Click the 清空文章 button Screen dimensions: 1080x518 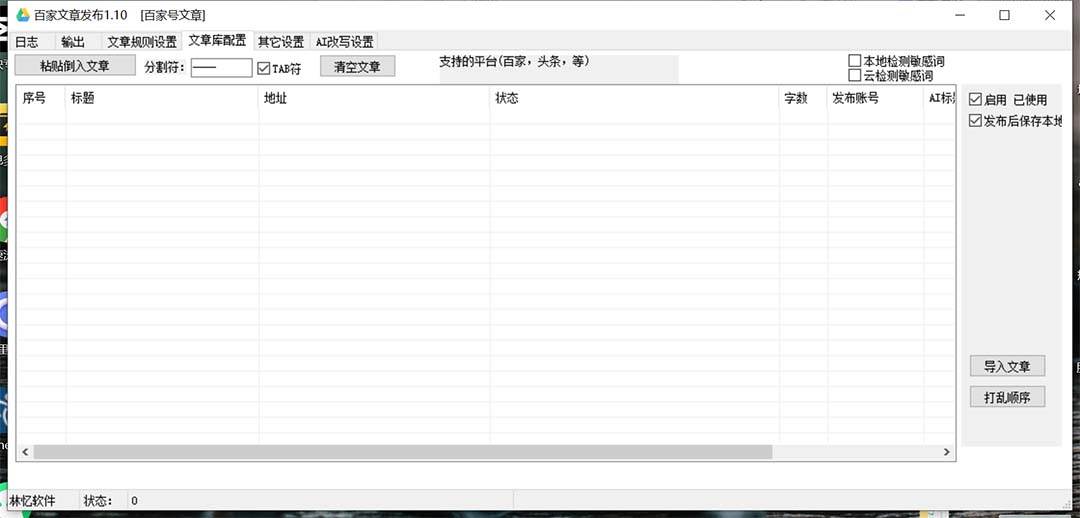tap(357, 66)
